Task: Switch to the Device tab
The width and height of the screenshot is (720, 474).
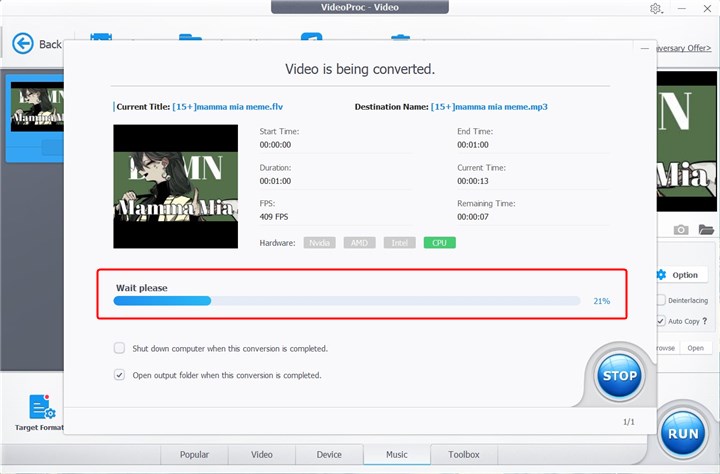Action: (x=329, y=454)
